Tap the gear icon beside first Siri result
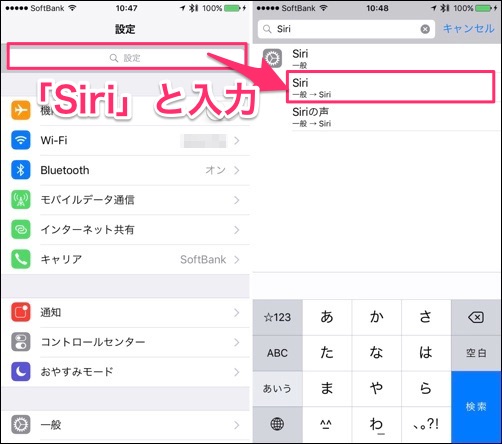 (272, 58)
